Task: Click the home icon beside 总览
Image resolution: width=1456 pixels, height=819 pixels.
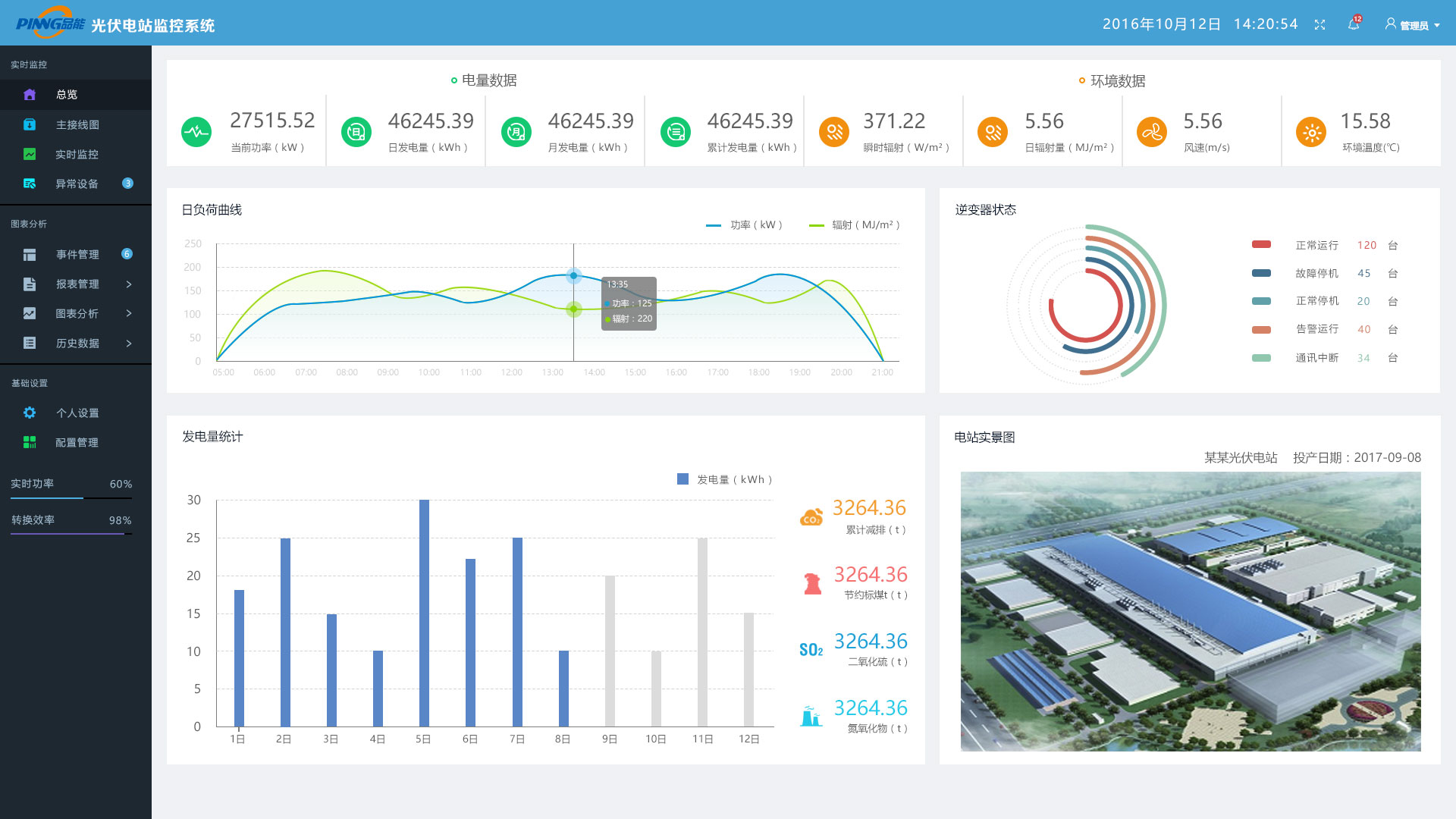Action: pyautogui.click(x=30, y=95)
